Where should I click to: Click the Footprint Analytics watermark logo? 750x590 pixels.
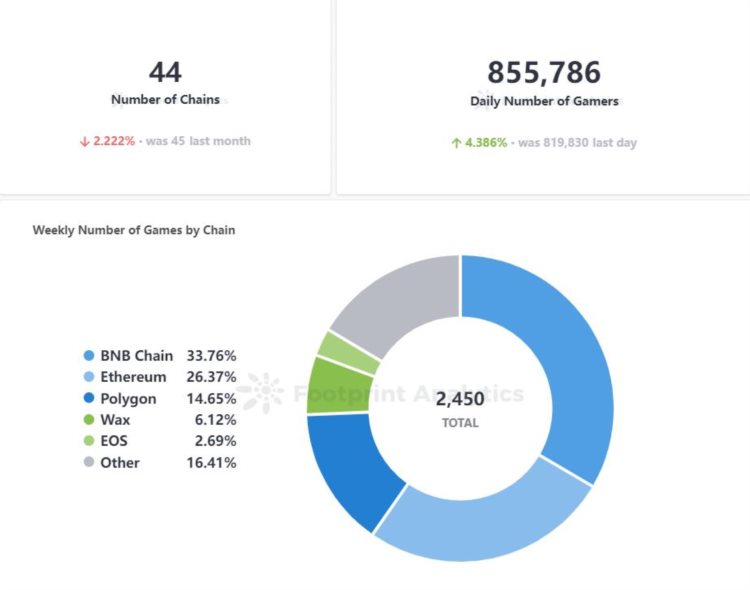click(x=261, y=393)
